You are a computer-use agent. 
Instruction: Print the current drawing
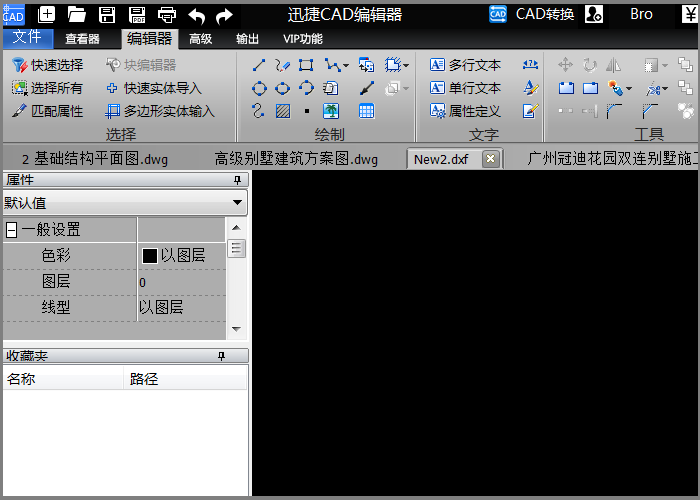tap(167, 15)
